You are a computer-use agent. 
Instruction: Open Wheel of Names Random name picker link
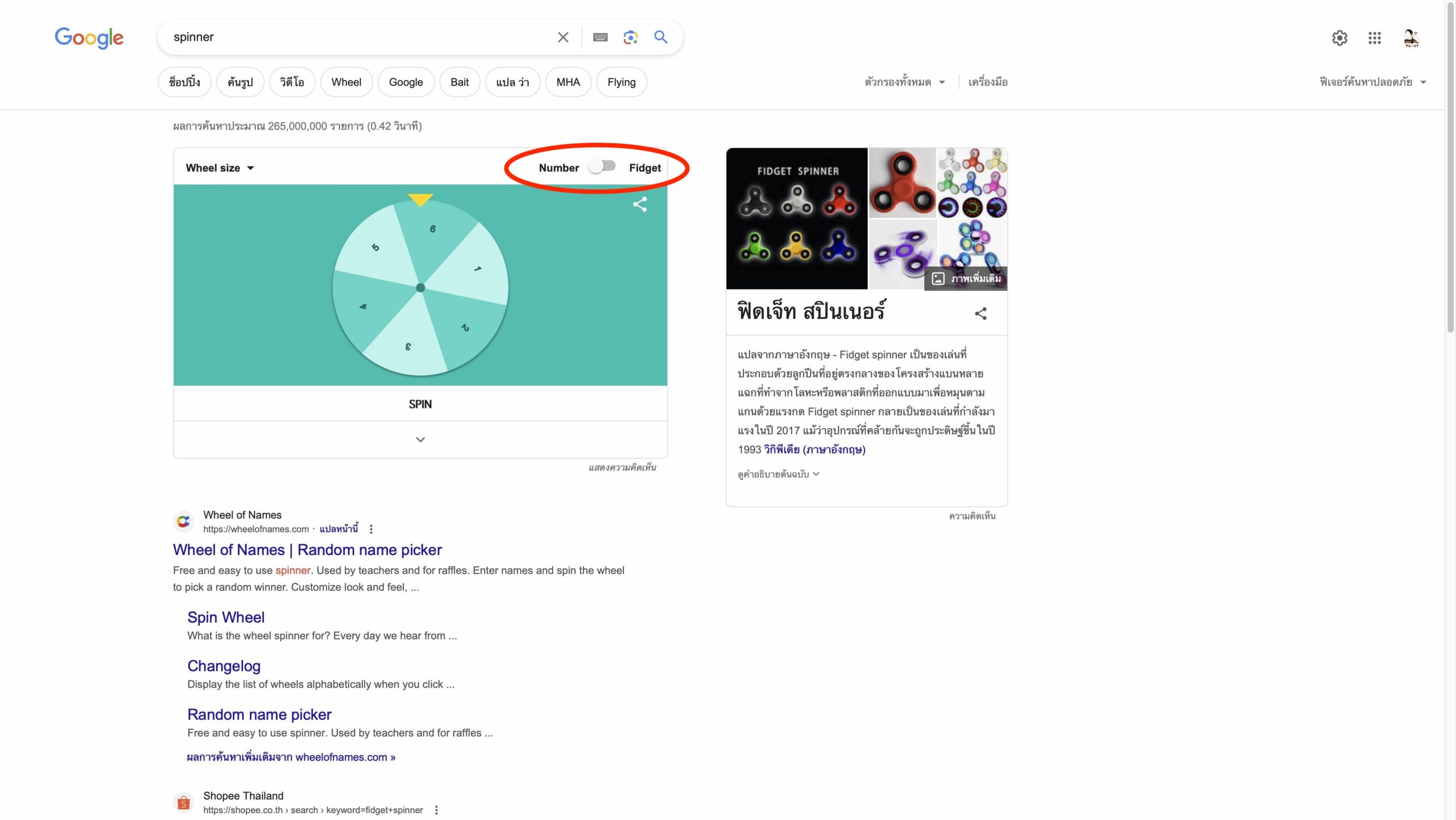coord(307,550)
